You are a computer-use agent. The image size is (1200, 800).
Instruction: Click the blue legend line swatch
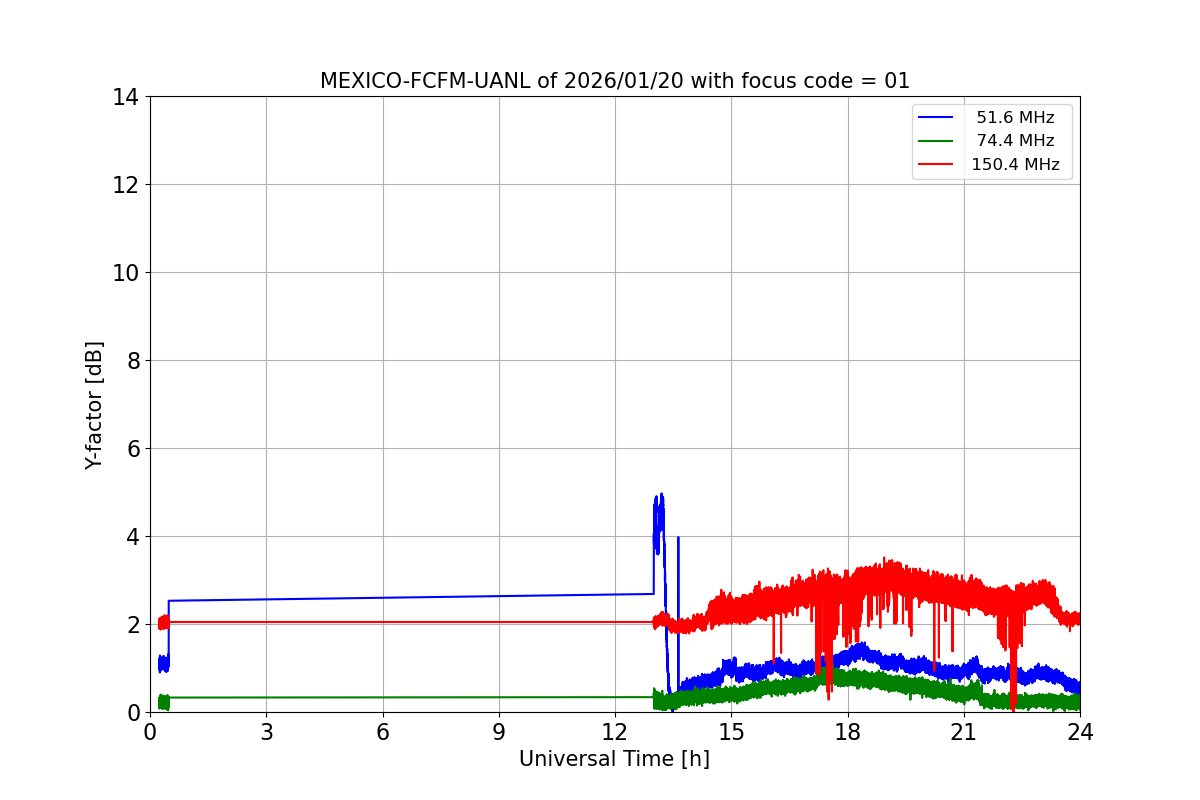click(x=937, y=118)
